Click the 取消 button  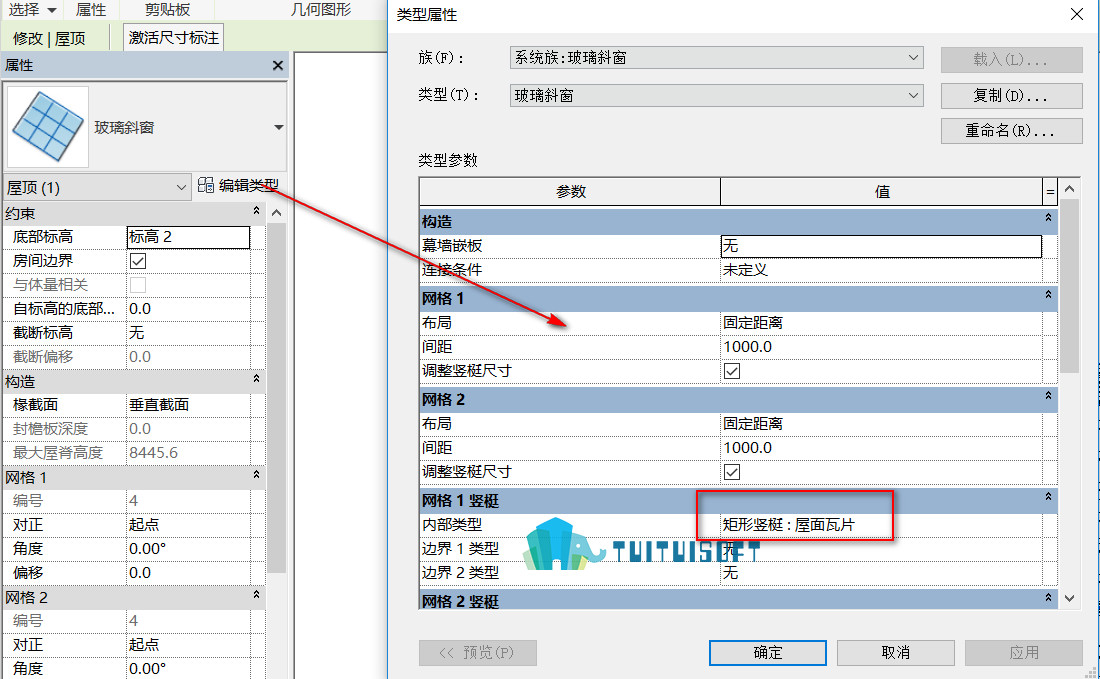(x=895, y=652)
